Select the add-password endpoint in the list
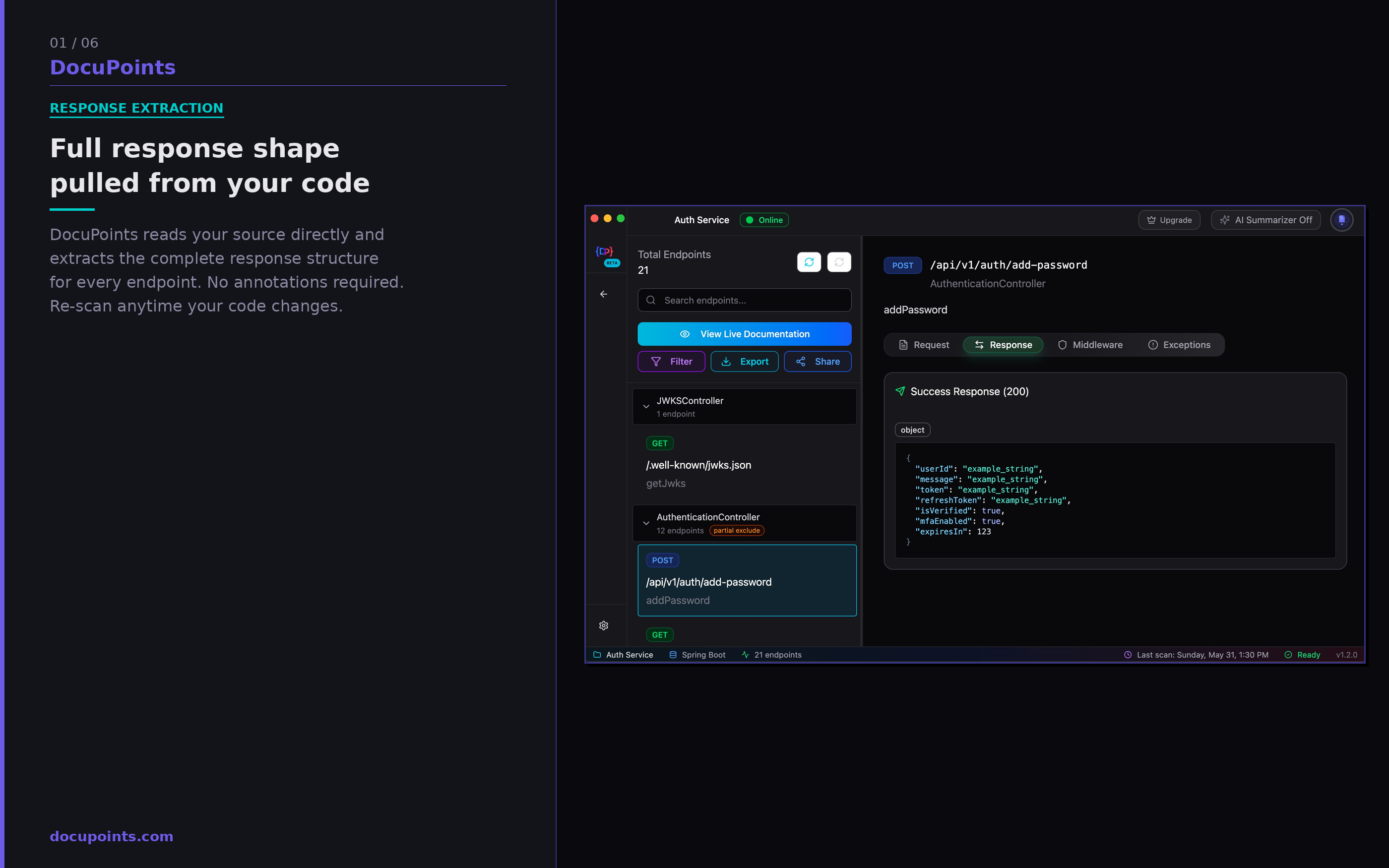Screen dimensions: 1389x868 (747, 580)
